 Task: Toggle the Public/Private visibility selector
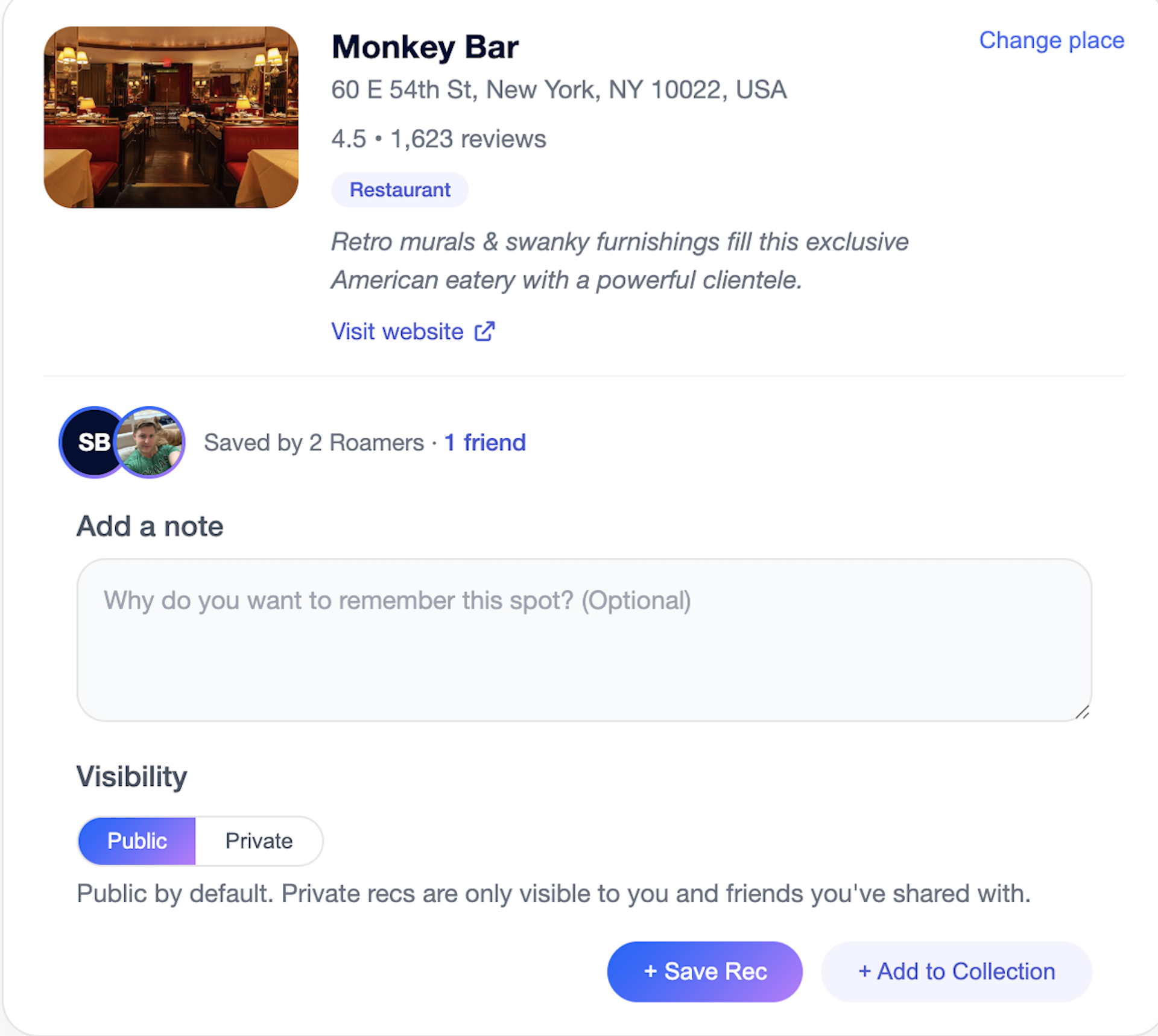199,841
